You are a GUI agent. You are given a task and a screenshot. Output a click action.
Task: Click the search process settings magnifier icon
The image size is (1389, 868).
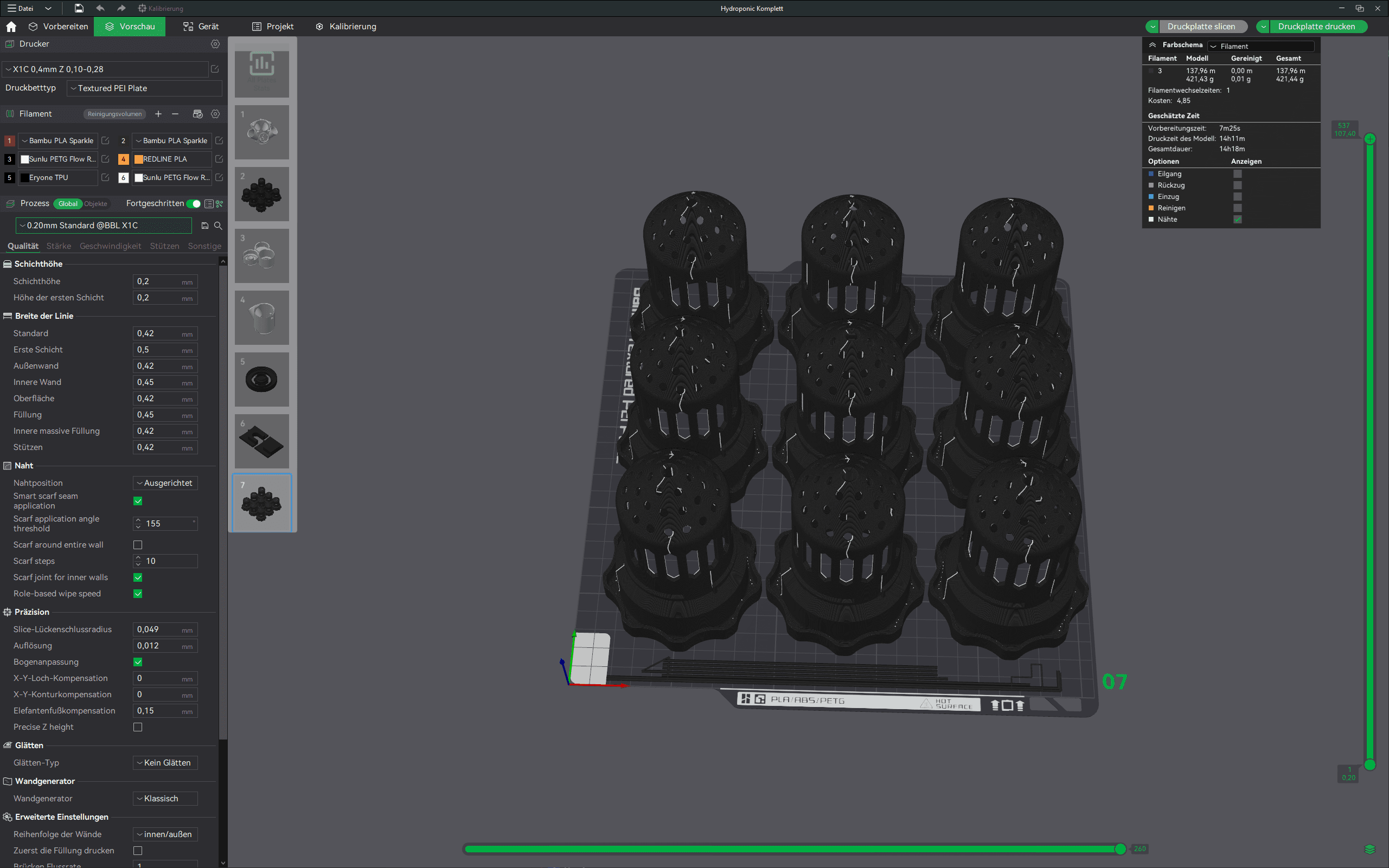click(218, 226)
